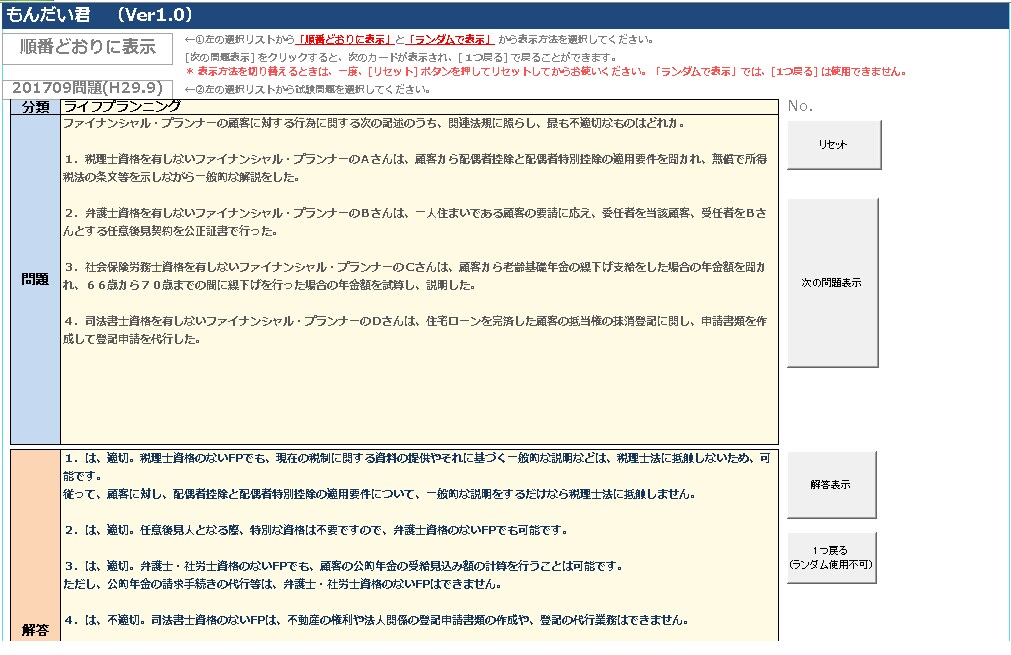Click the No. label
This screenshot has height=655, width=1011.
[800, 106]
